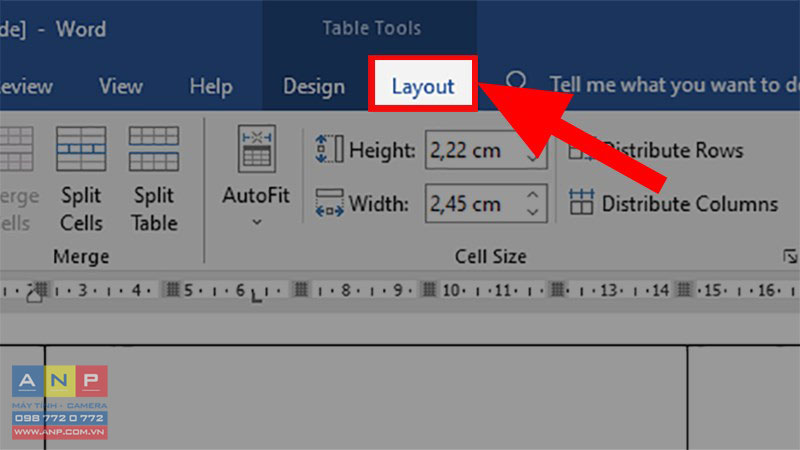
Task: Open the Help tab
Action: click(211, 86)
